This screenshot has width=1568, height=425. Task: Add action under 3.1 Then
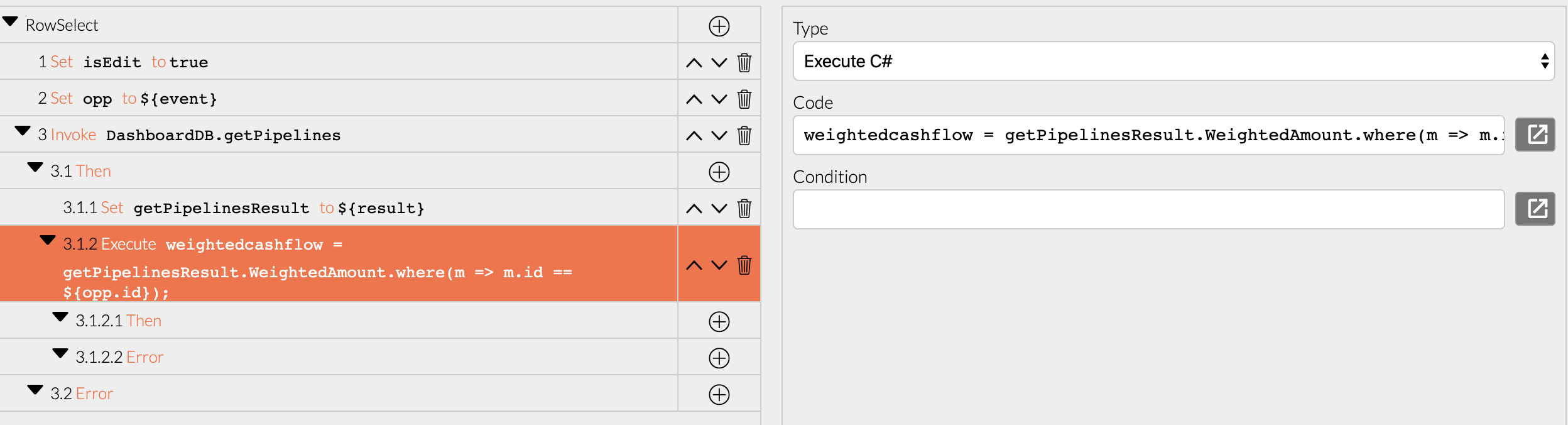pyautogui.click(x=719, y=172)
